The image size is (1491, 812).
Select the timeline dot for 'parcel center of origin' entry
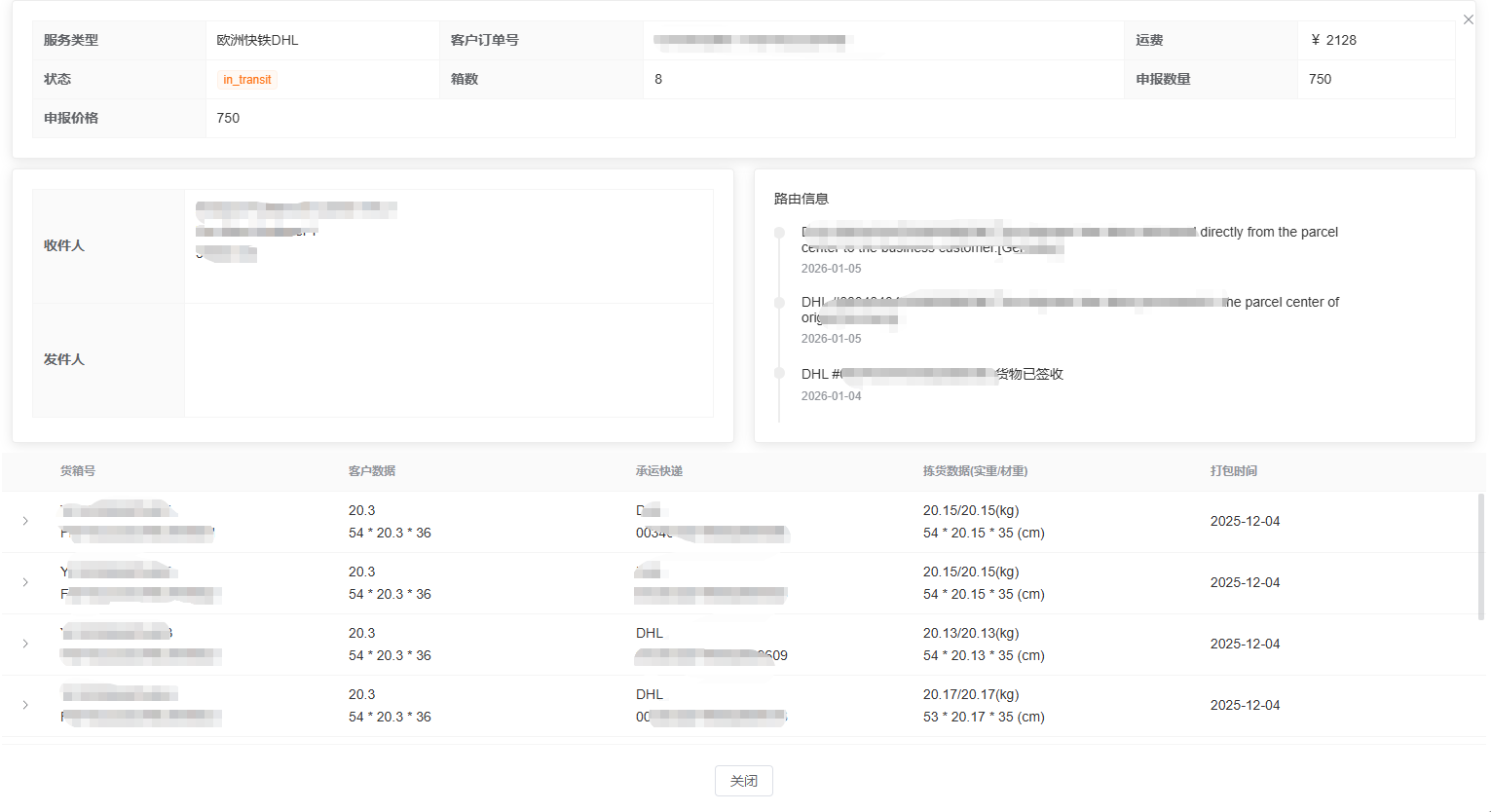point(779,303)
